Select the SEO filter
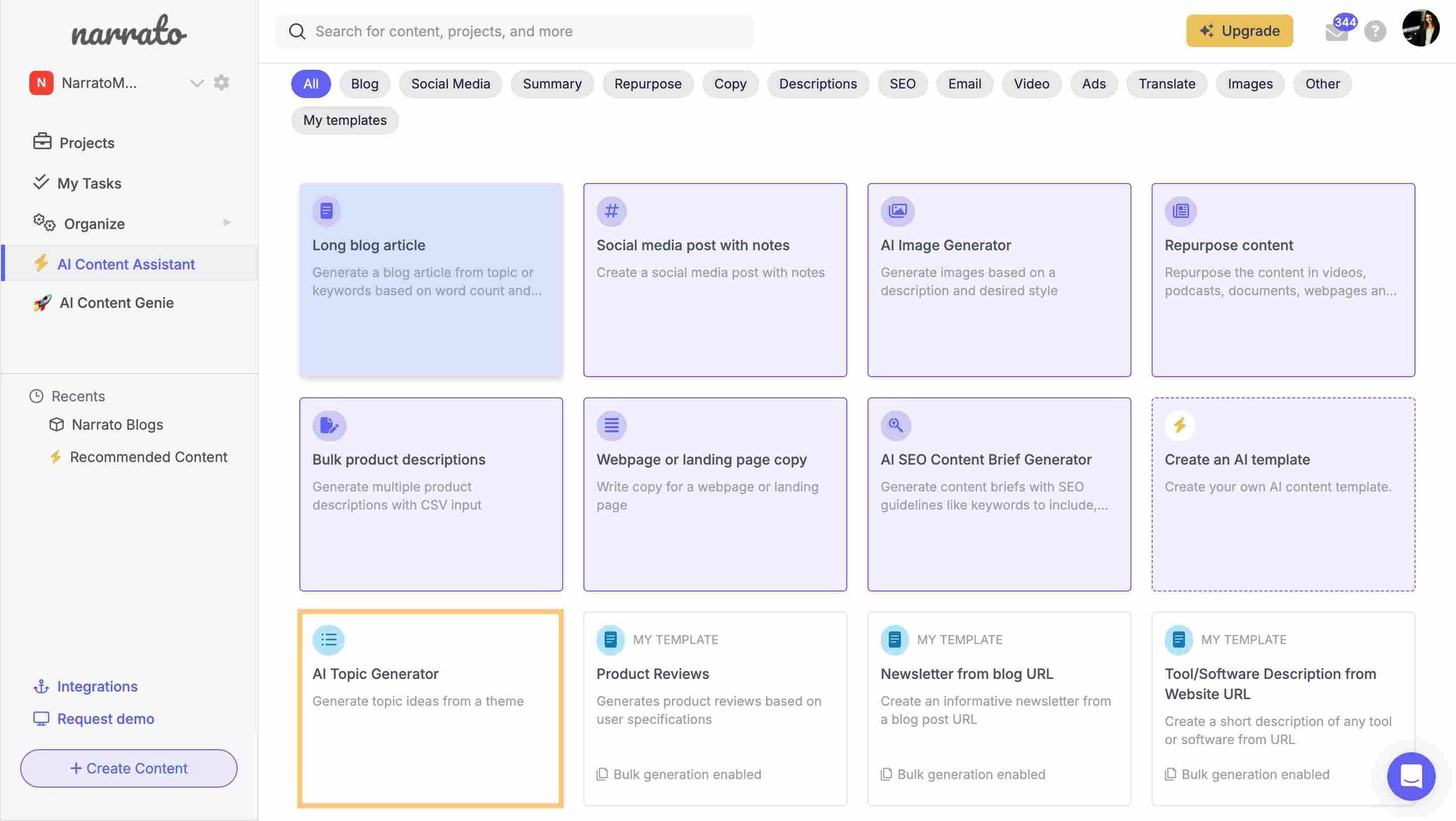 pyautogui.click(x=902, y=83)
